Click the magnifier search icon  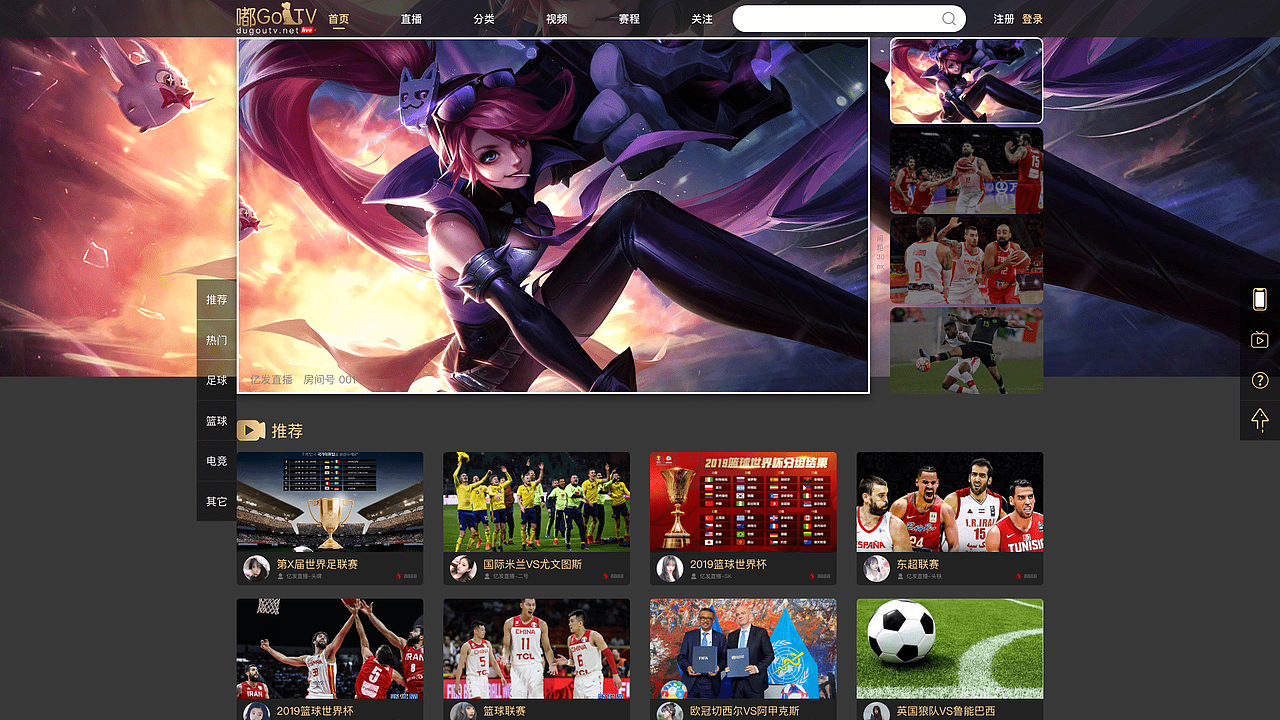pos(949,19)
